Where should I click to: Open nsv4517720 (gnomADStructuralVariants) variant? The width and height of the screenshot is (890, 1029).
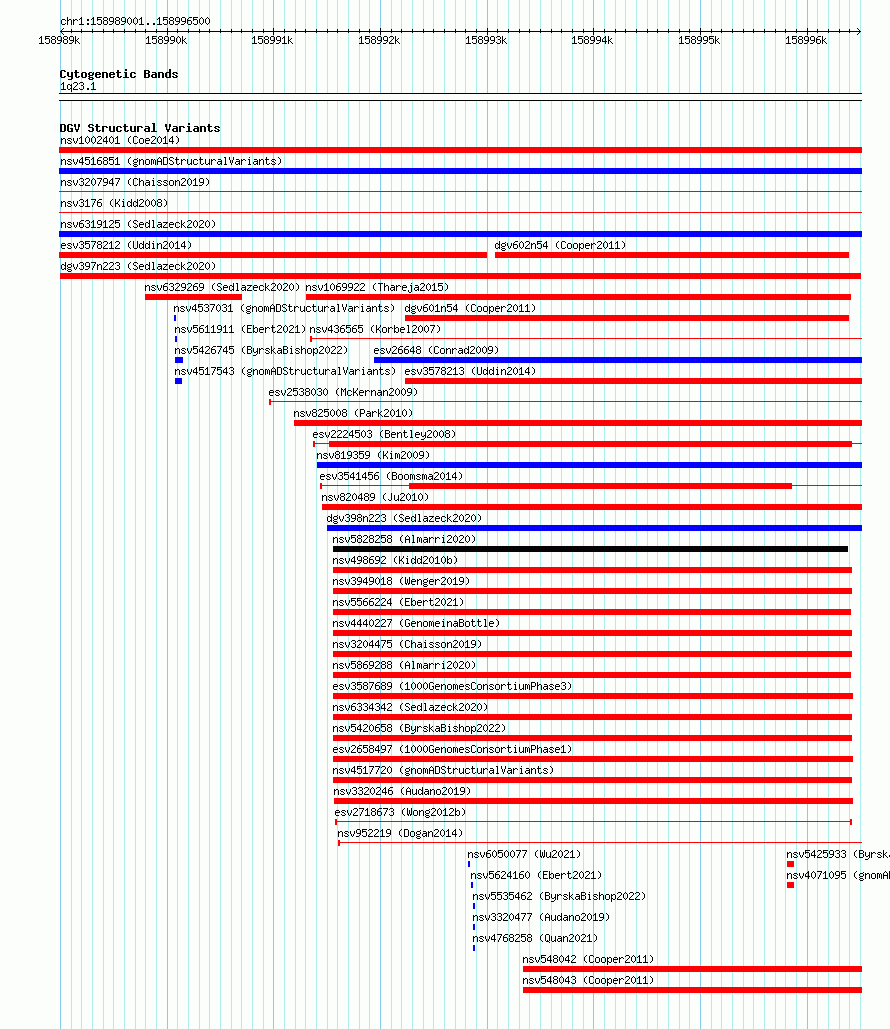[443, 770]
